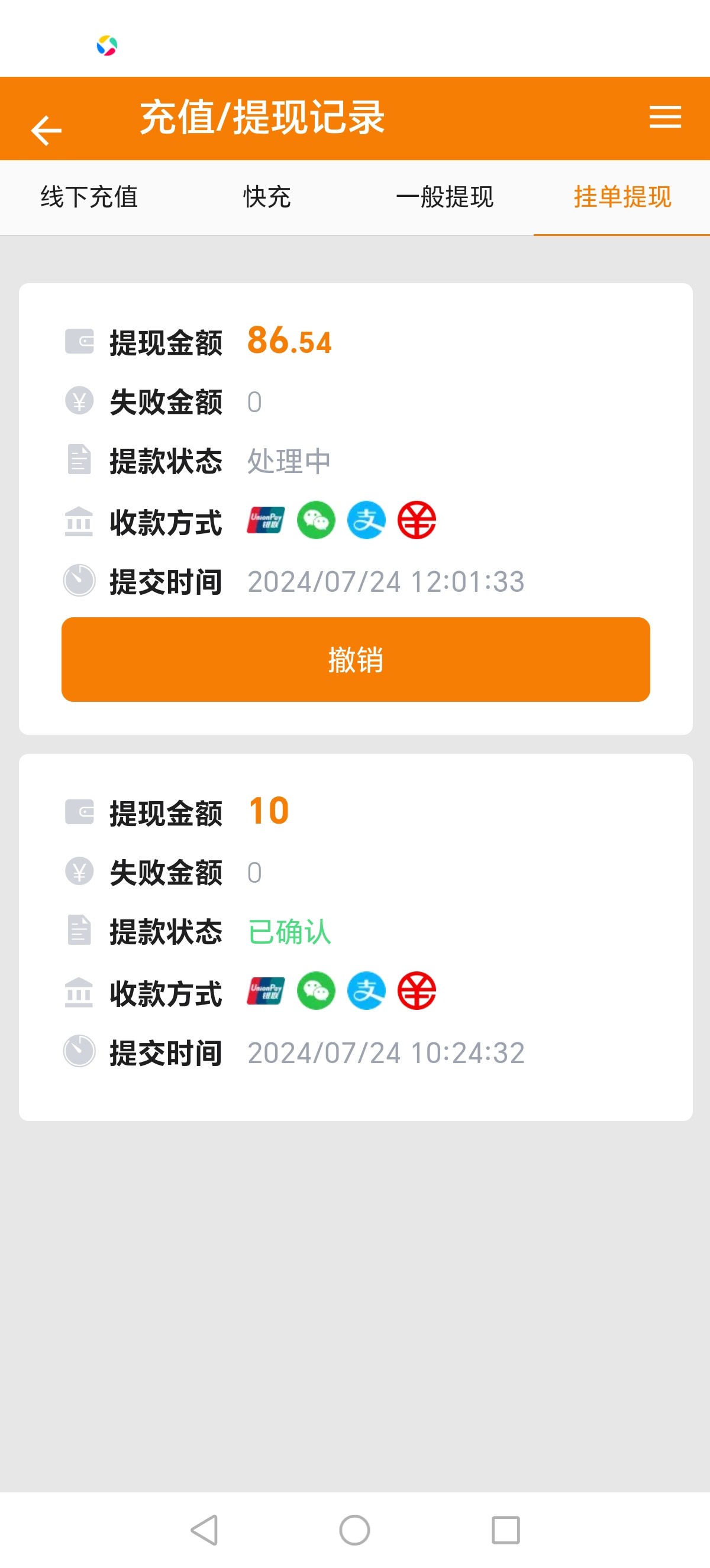Tap UnionPay icon in 86.54 withdrawal
710x1568 pixels.
(266, 520)
